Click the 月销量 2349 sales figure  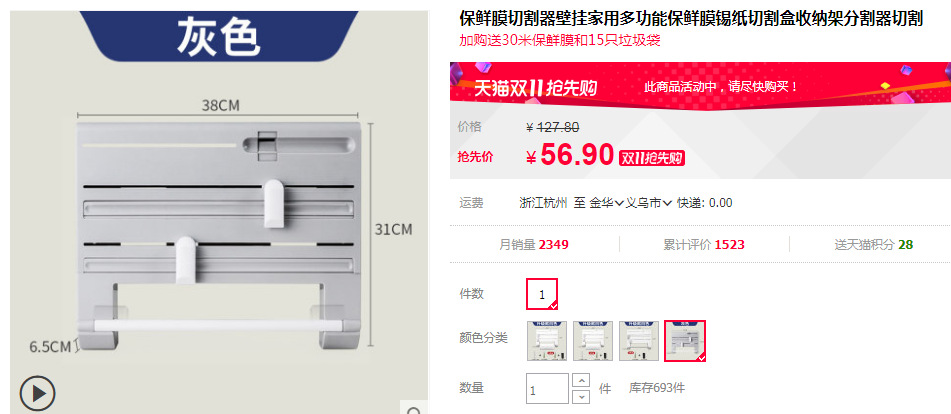point(534,245)
